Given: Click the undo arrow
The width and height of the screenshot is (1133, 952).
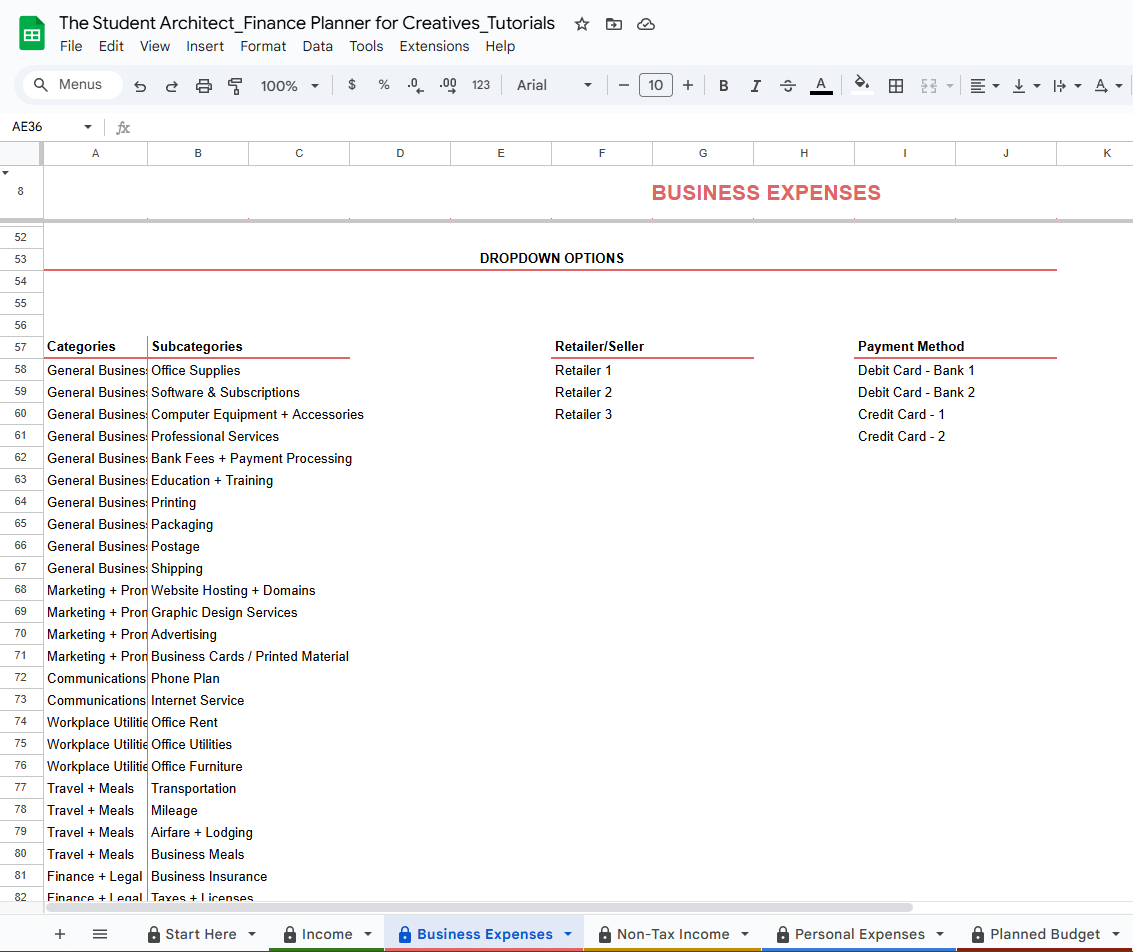Looking at the screenshot, I should [140, 86].
